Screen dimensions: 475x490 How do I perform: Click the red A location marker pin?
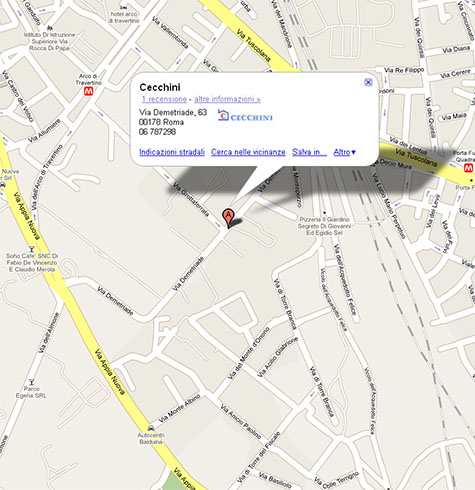coord(228,218)
